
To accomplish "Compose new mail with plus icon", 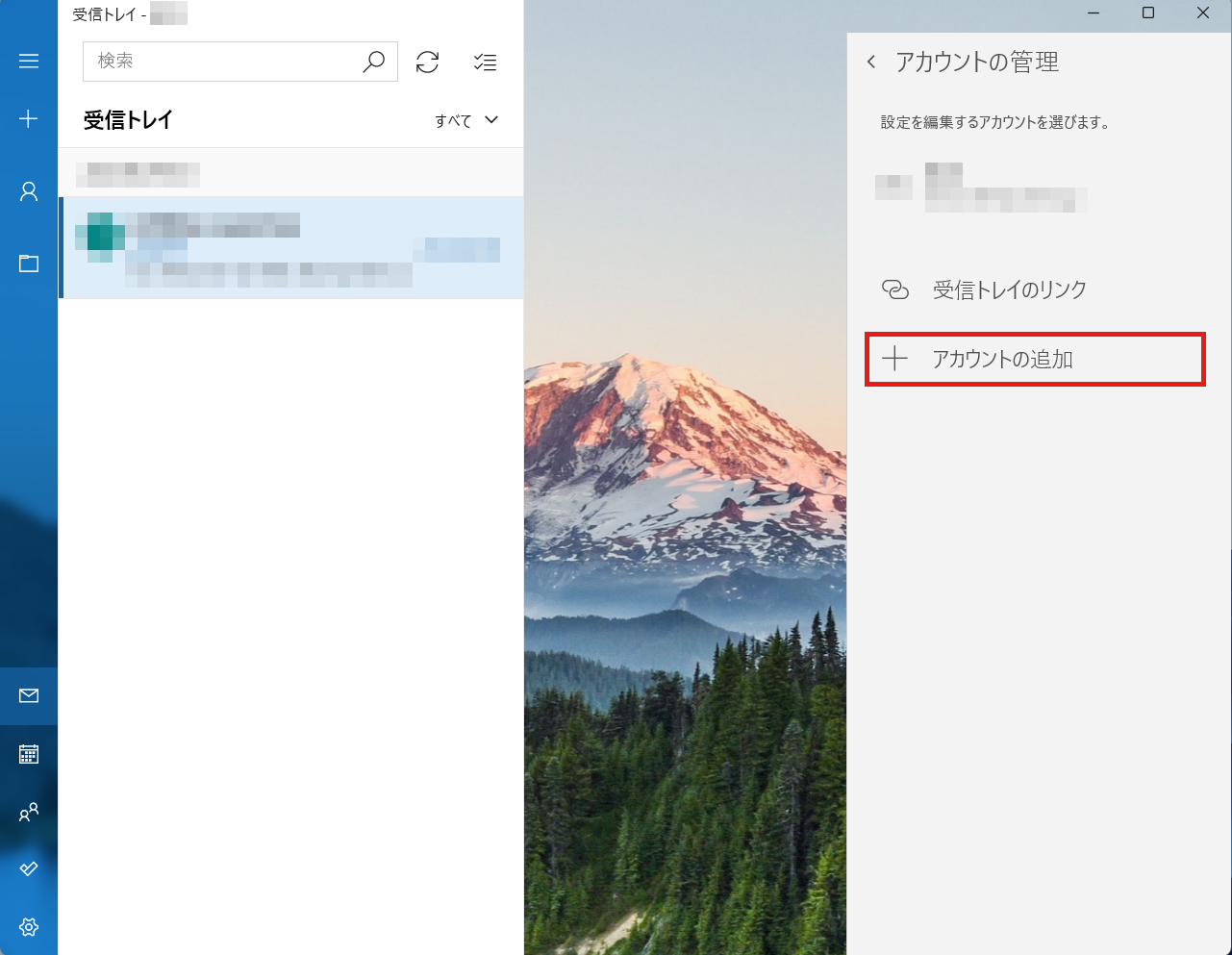I will [x=29, y=119].
